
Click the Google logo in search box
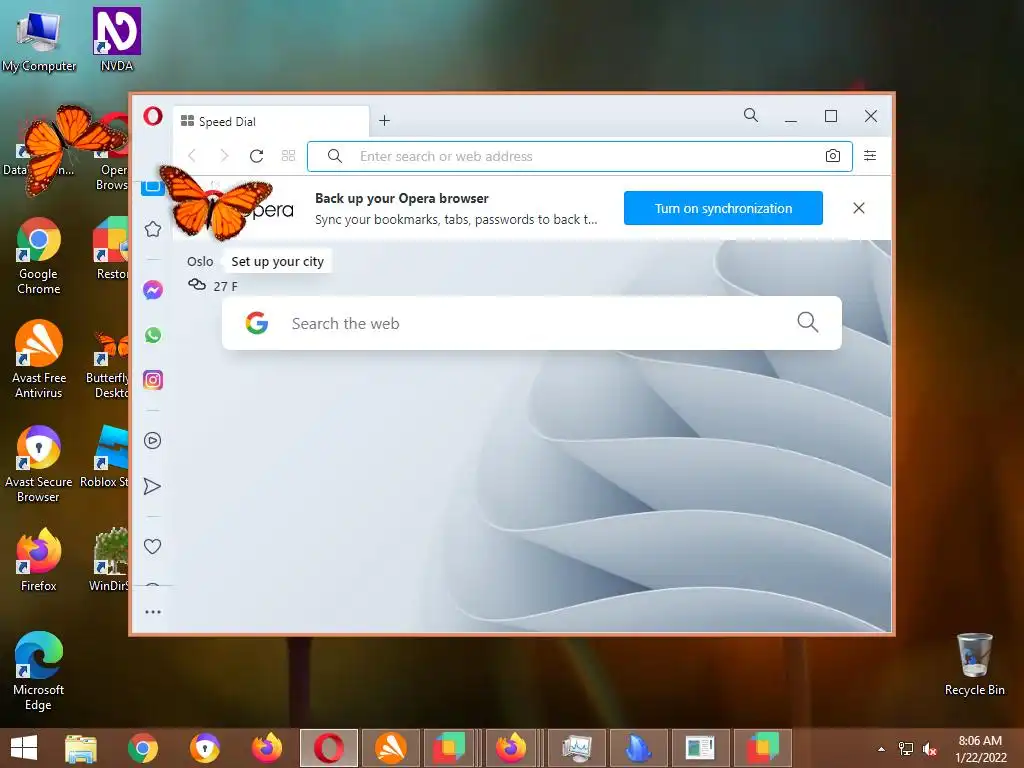(257, 323)
